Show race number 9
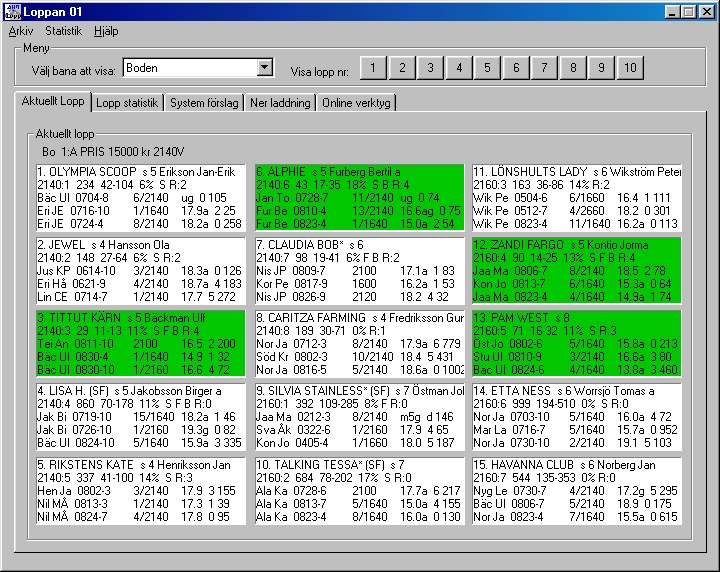Screen dimensions: 720x572 click(x=602, y=68)
